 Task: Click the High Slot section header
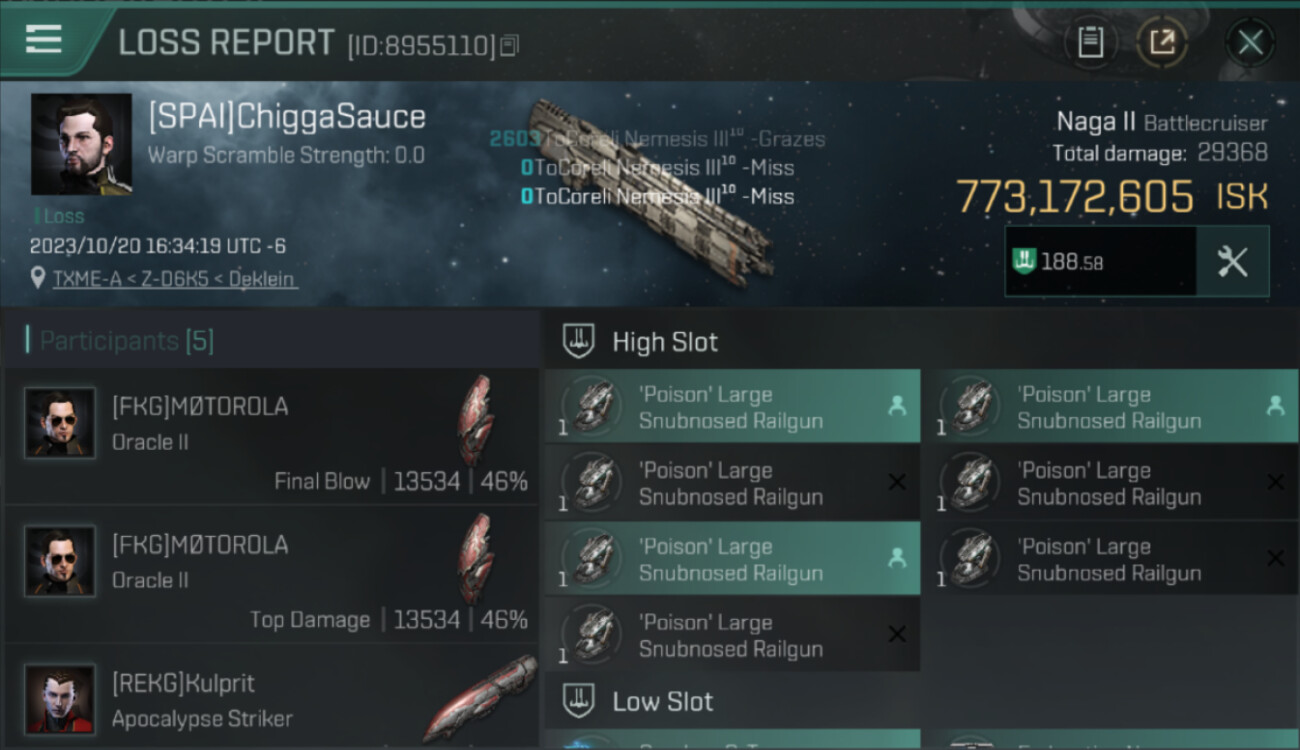[665, 342]
